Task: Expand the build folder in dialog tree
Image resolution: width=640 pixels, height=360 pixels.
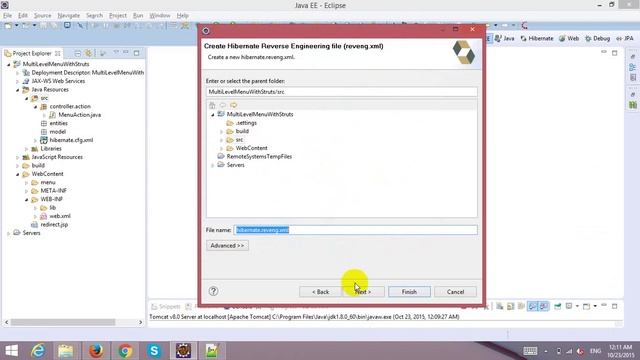Action: (x=222, y=131)
